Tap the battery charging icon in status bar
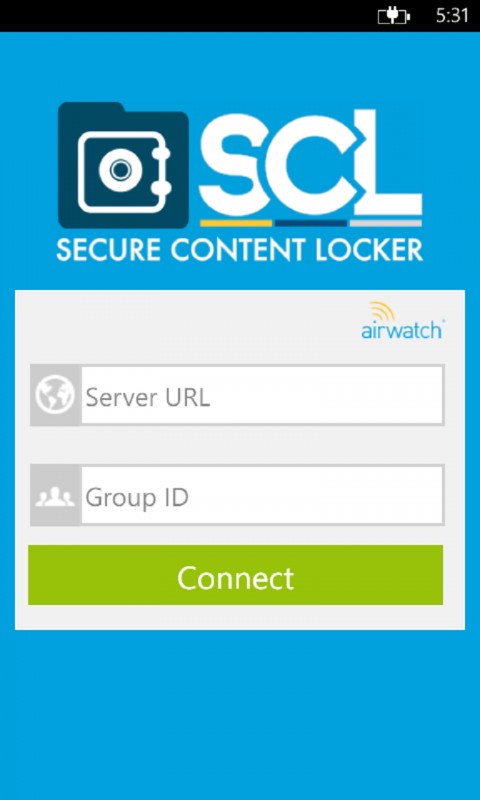Screen dimensions: 480x800 pyautogui.click(x=394, y=16)
